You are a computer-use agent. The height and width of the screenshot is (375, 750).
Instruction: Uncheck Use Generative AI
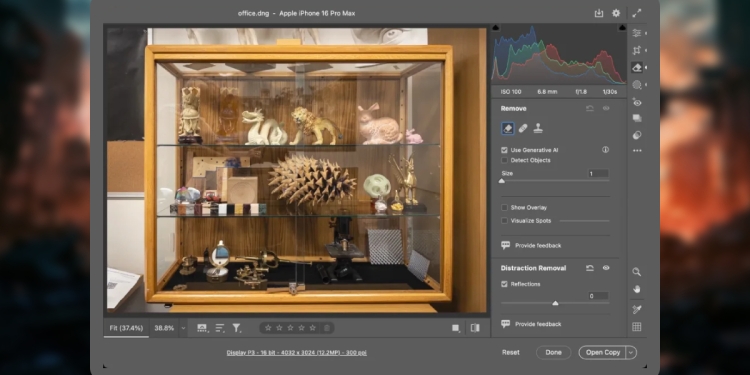[504, 150]
